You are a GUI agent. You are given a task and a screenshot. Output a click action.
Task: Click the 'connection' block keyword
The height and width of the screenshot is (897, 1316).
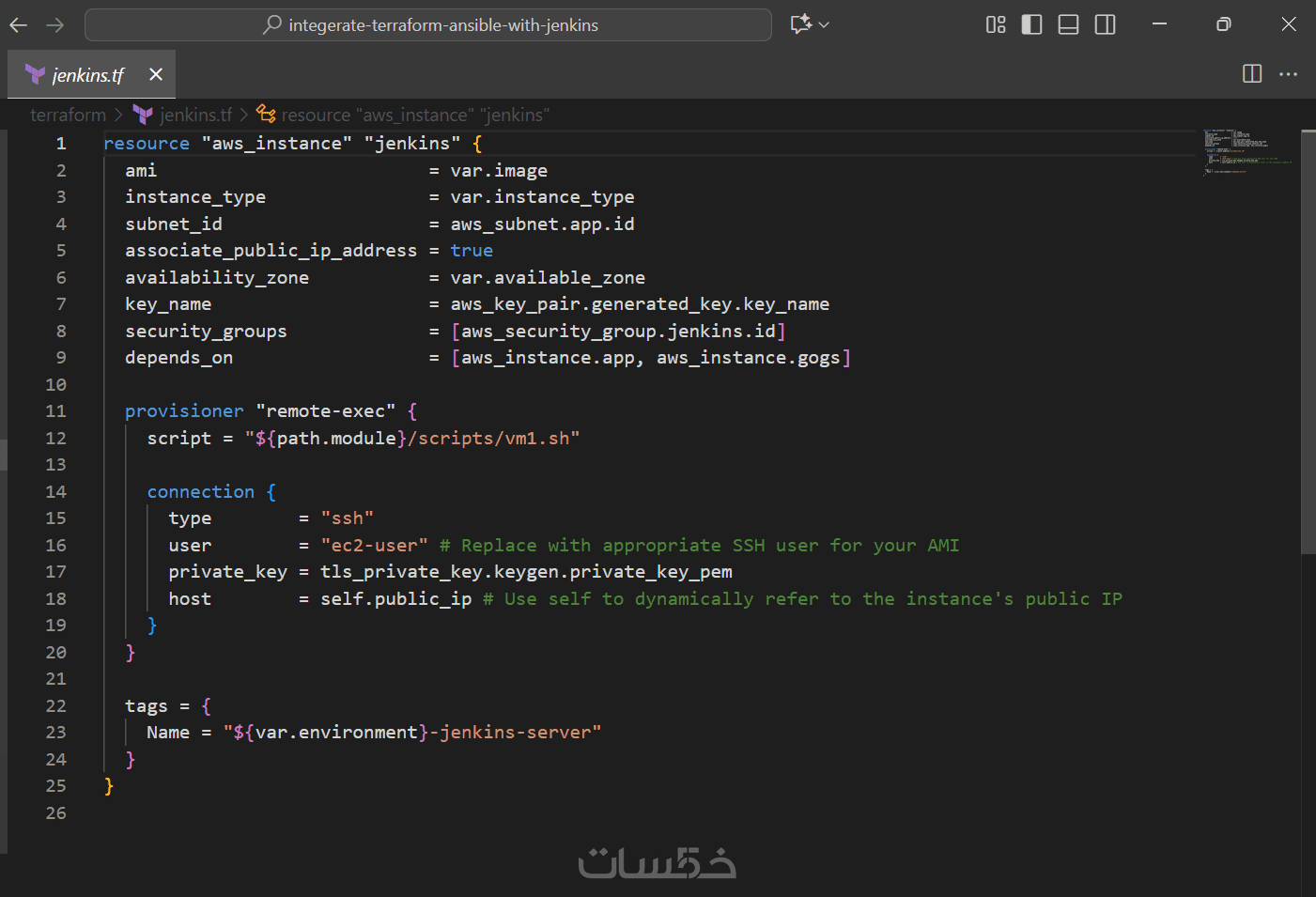tap(201, 492)
